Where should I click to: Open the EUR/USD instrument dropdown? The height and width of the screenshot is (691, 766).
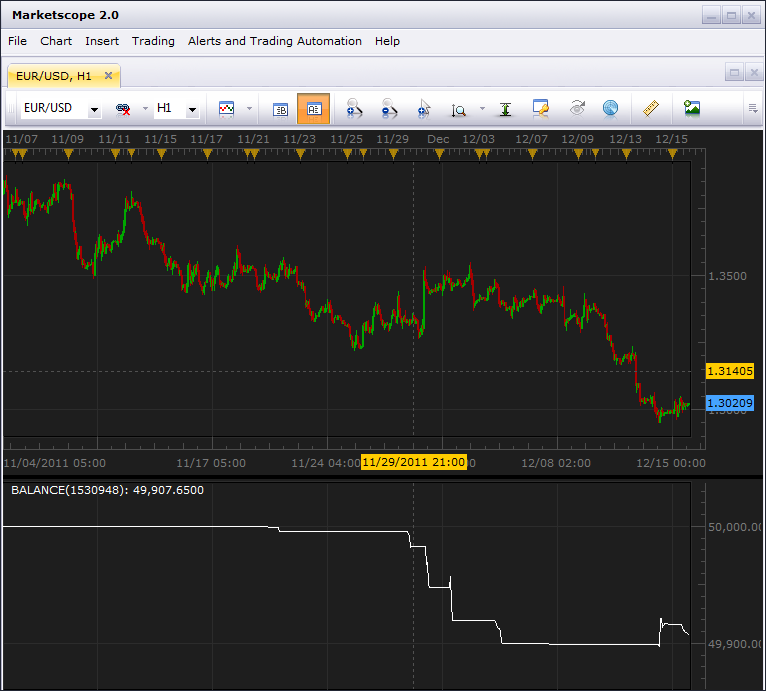pos(94,109)
